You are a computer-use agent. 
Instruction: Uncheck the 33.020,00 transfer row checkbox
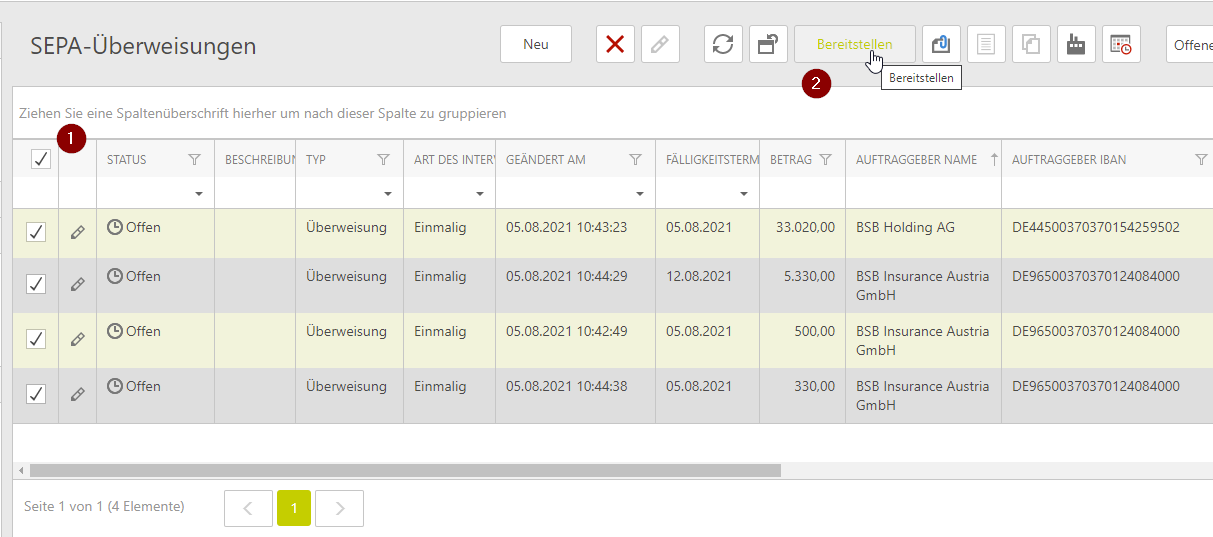[36, 232]
